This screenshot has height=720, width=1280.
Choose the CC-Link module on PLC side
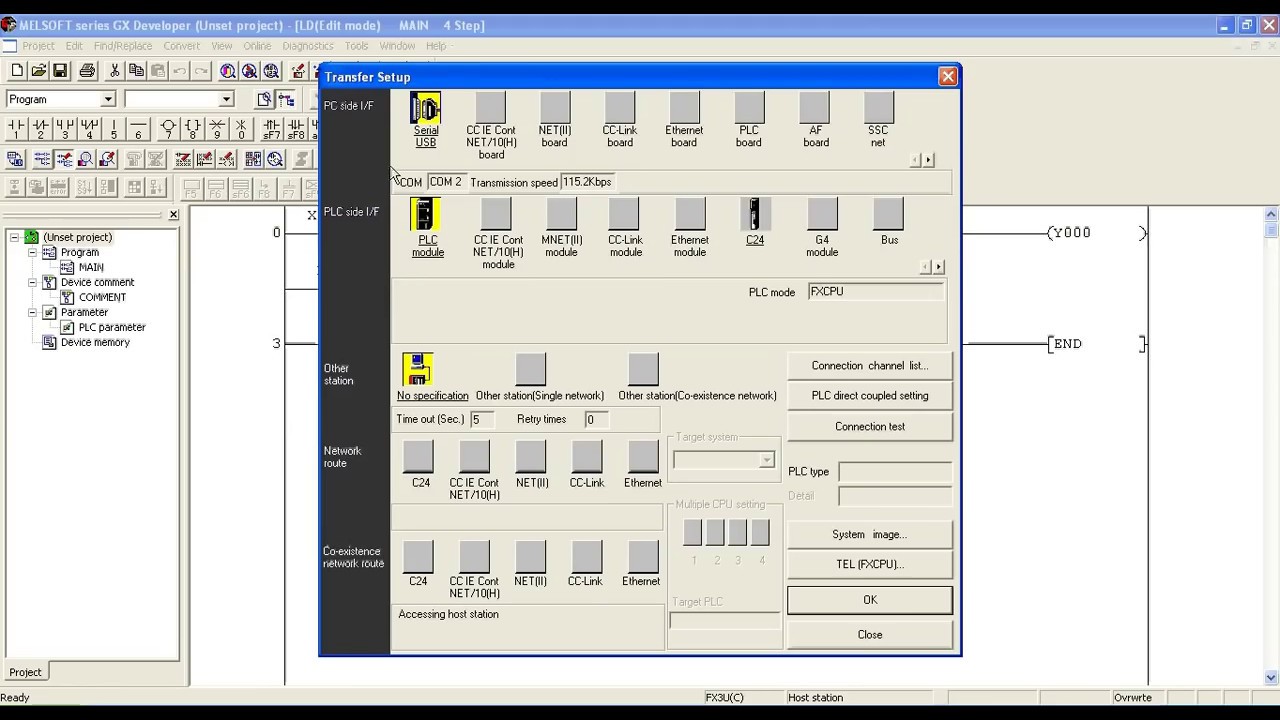[625, 215]
